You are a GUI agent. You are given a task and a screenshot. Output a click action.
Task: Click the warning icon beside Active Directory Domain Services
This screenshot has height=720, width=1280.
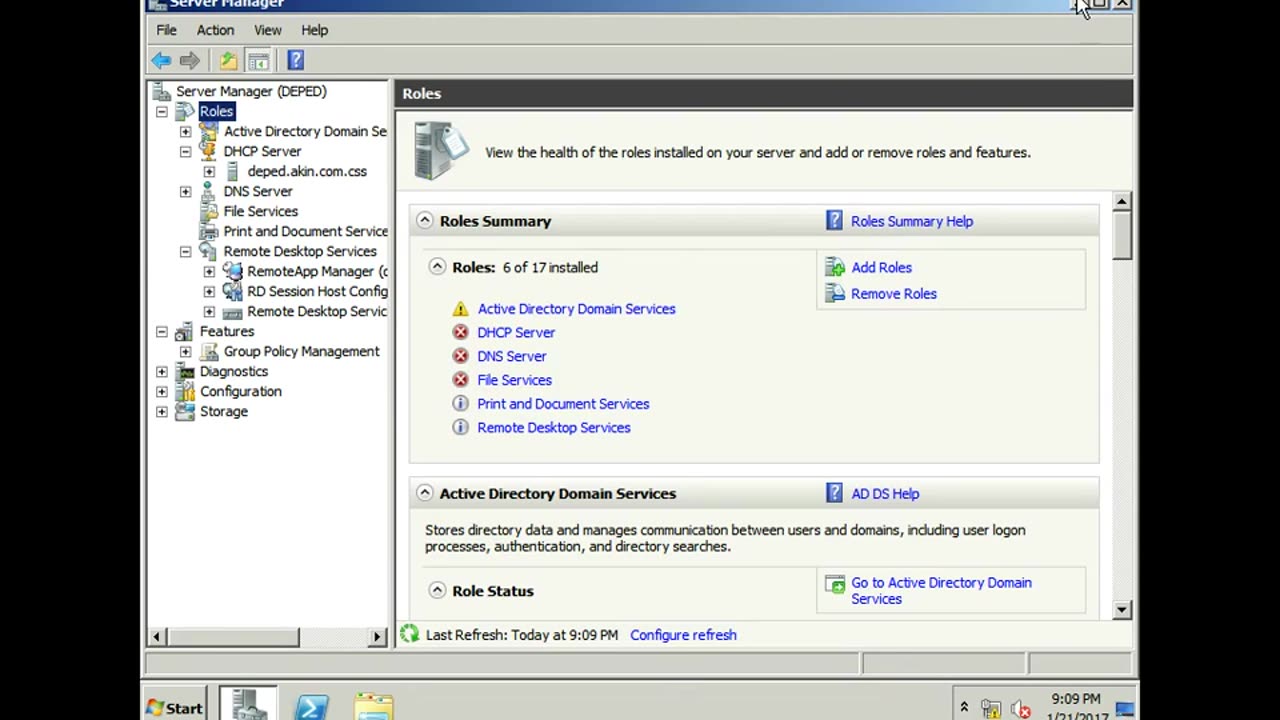tap(460, 309)
